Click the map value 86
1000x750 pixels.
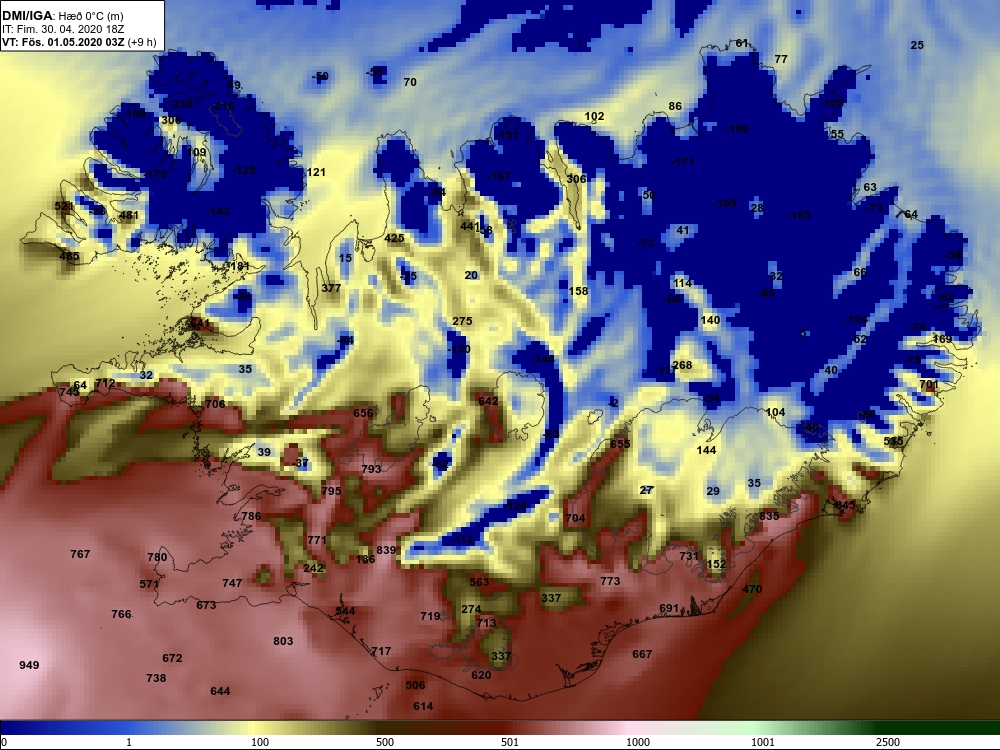point(675,106)
